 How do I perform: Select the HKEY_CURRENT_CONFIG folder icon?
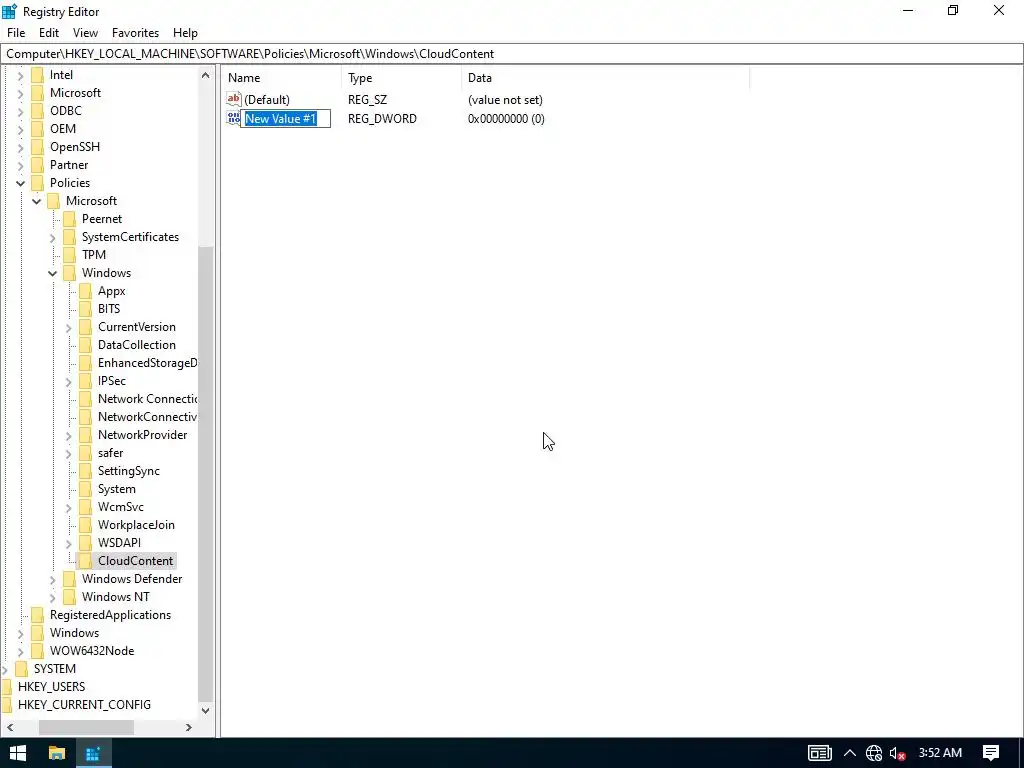(x=7, y=705)
